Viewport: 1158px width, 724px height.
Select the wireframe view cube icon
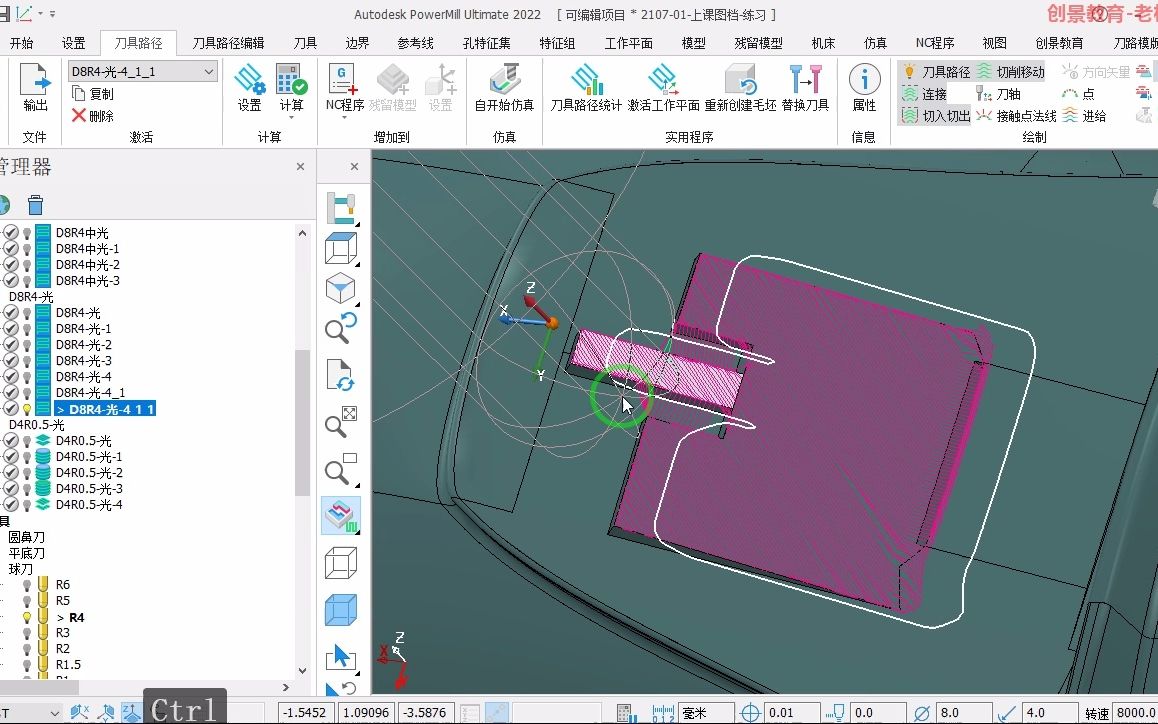[x=340, y=563]
